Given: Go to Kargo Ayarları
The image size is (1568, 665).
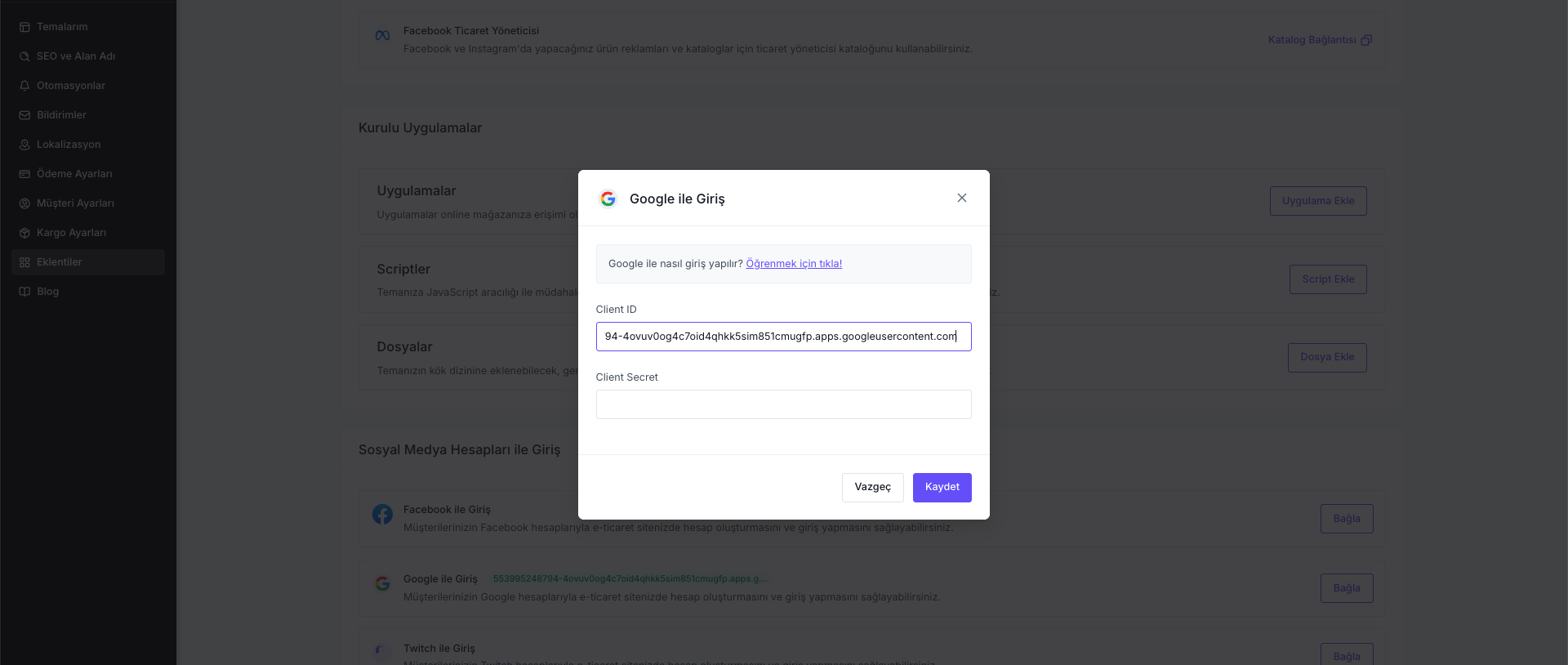Looking at the screenshot, I should click(x=88, y=233).
